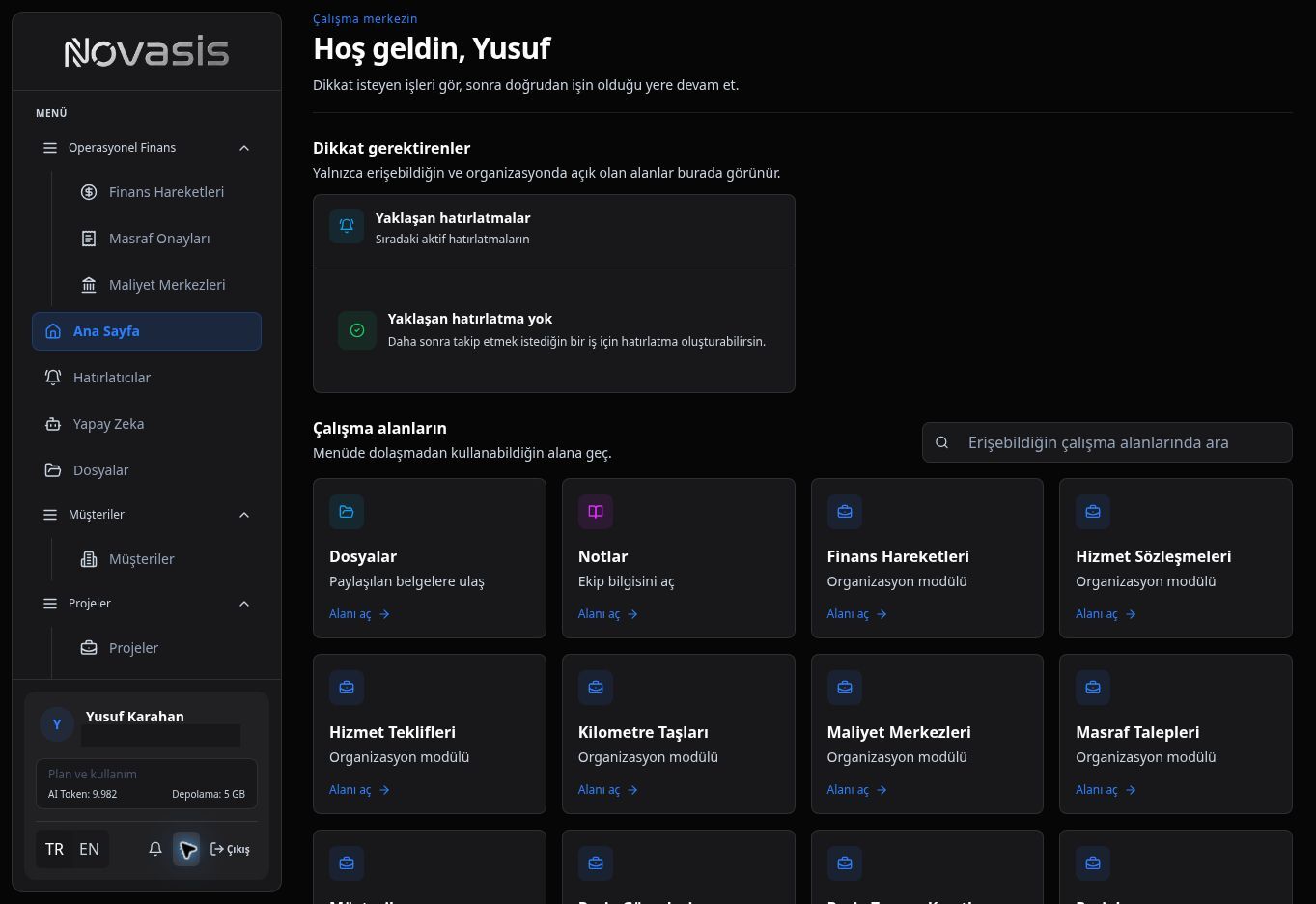The height and width of the screenshot is (904, 1316).
Task: Select the Ana Sayfa menu item
Action: click(147, 331)
